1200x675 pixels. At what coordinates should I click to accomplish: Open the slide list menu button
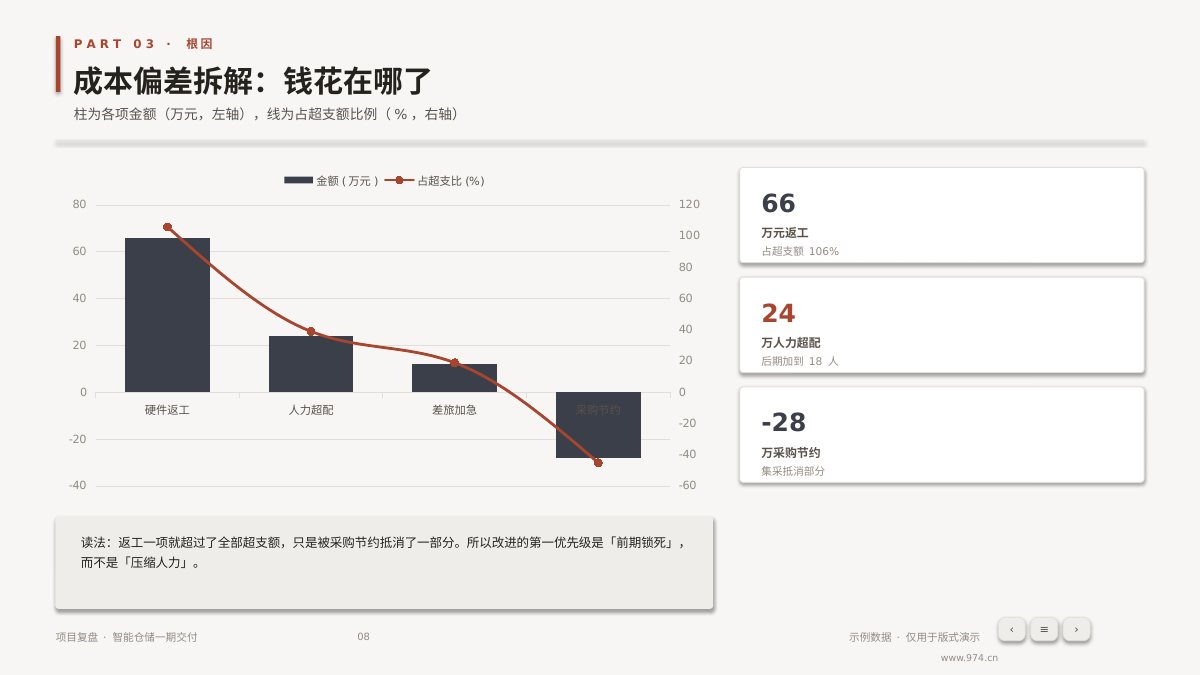coord(1044,629)
